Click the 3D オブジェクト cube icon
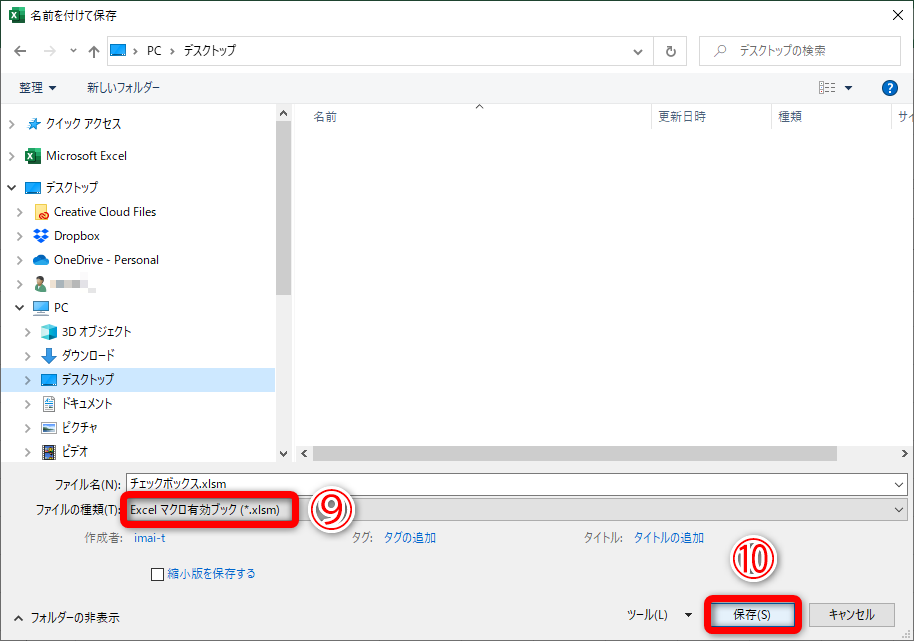This screenshot has height=641, width=914. pos(49,332)
